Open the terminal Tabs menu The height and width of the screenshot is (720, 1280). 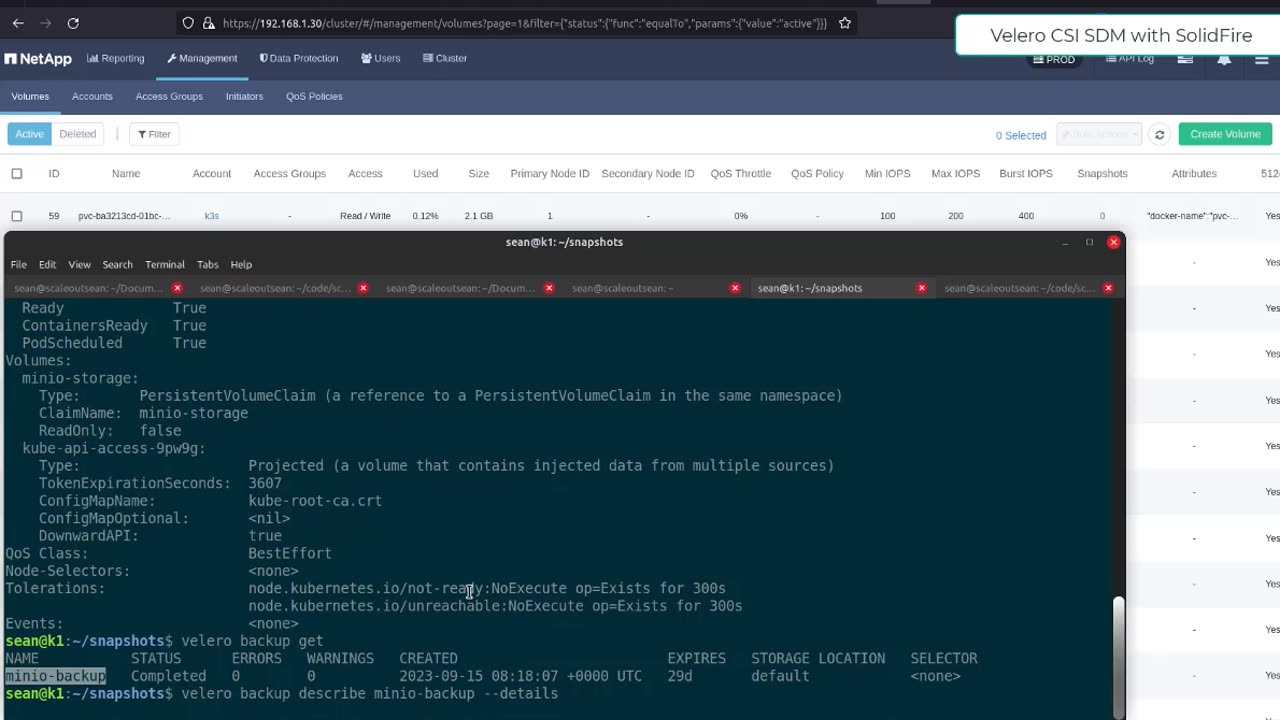[207, 265]
